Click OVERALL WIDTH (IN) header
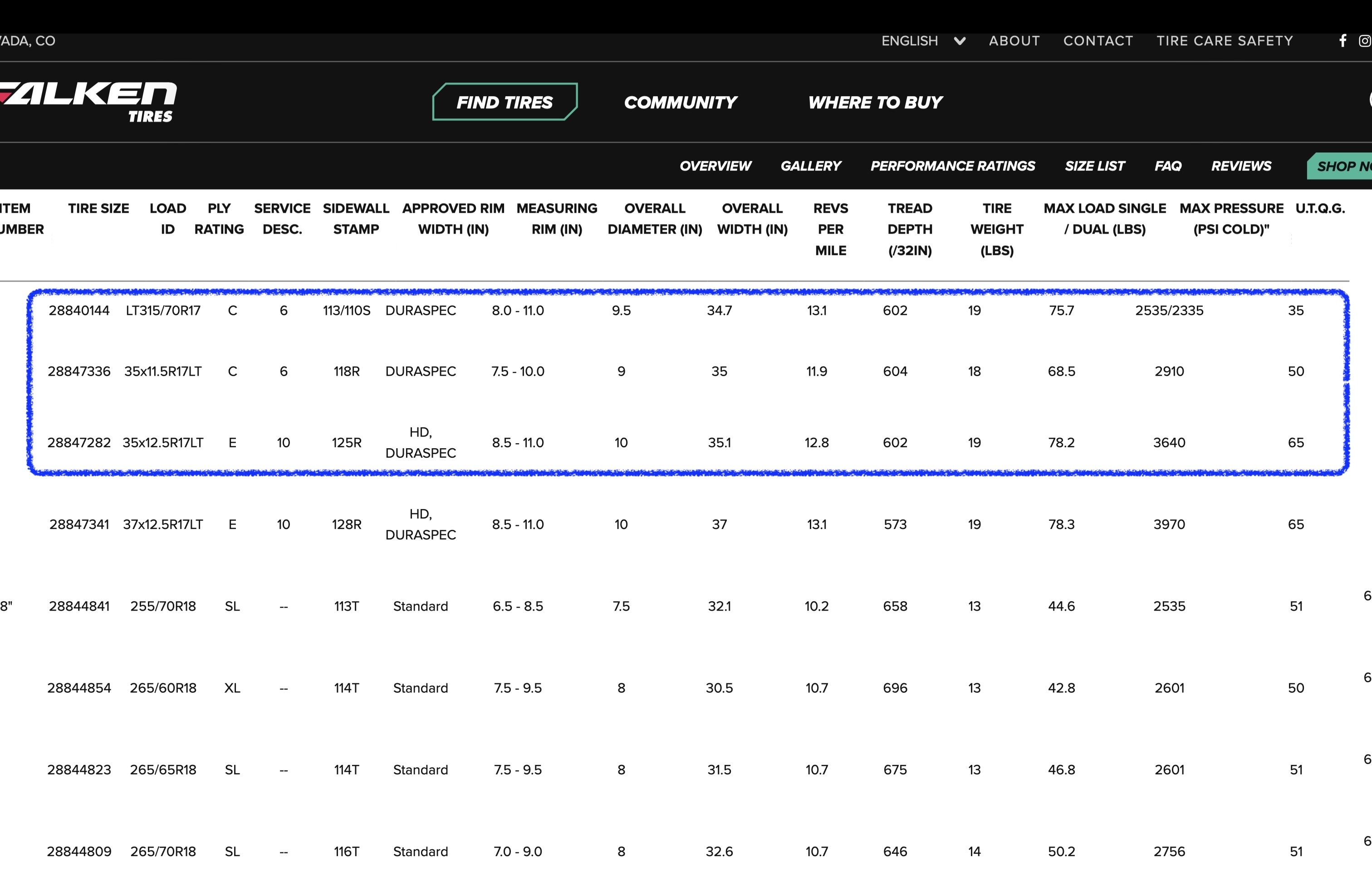Viewport: 1372px width, 891px height. (x=752, y=218)
